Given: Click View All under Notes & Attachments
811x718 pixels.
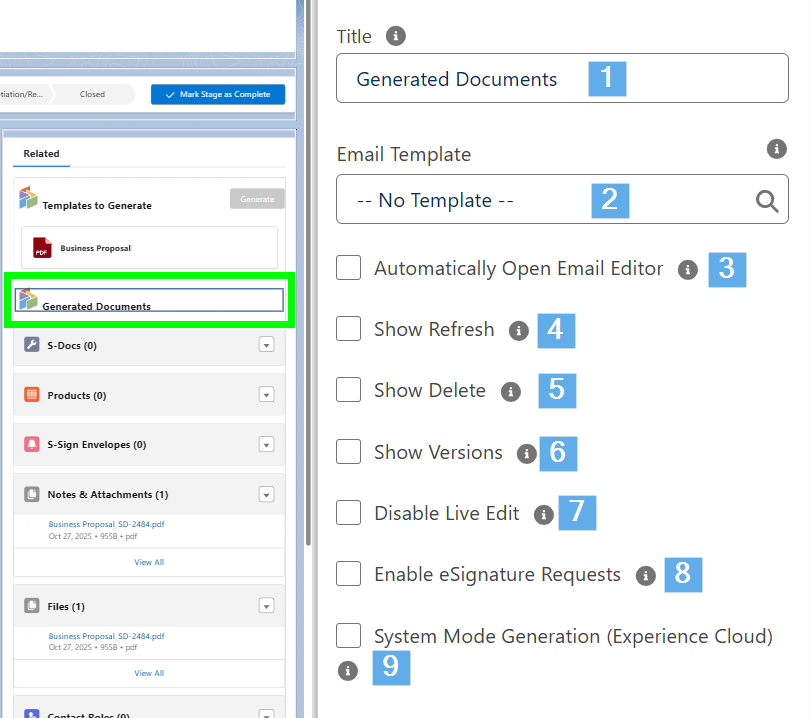Looking at the screenshot, I should coord(149,562).
